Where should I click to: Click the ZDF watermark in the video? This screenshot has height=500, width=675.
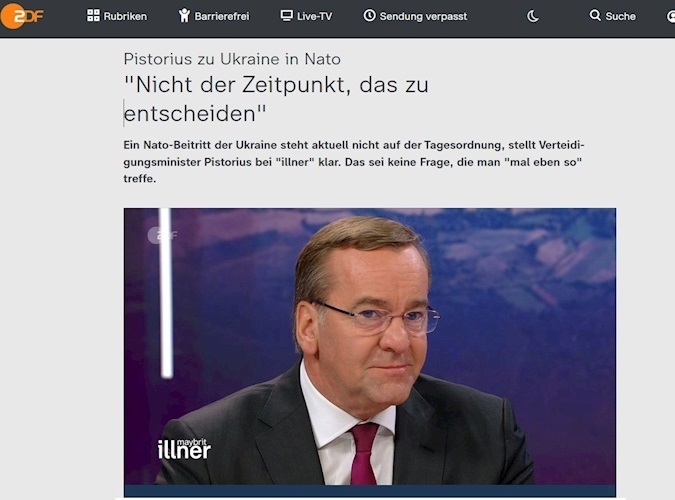pos(162,235)
